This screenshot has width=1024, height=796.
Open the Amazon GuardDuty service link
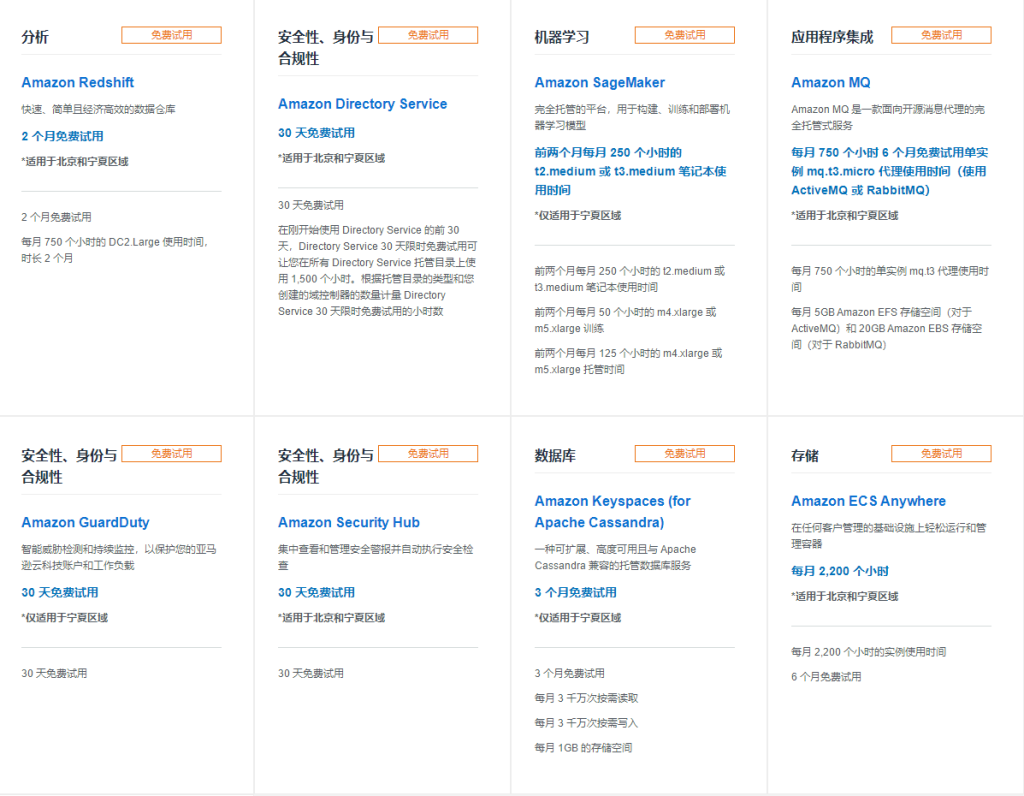85,522
